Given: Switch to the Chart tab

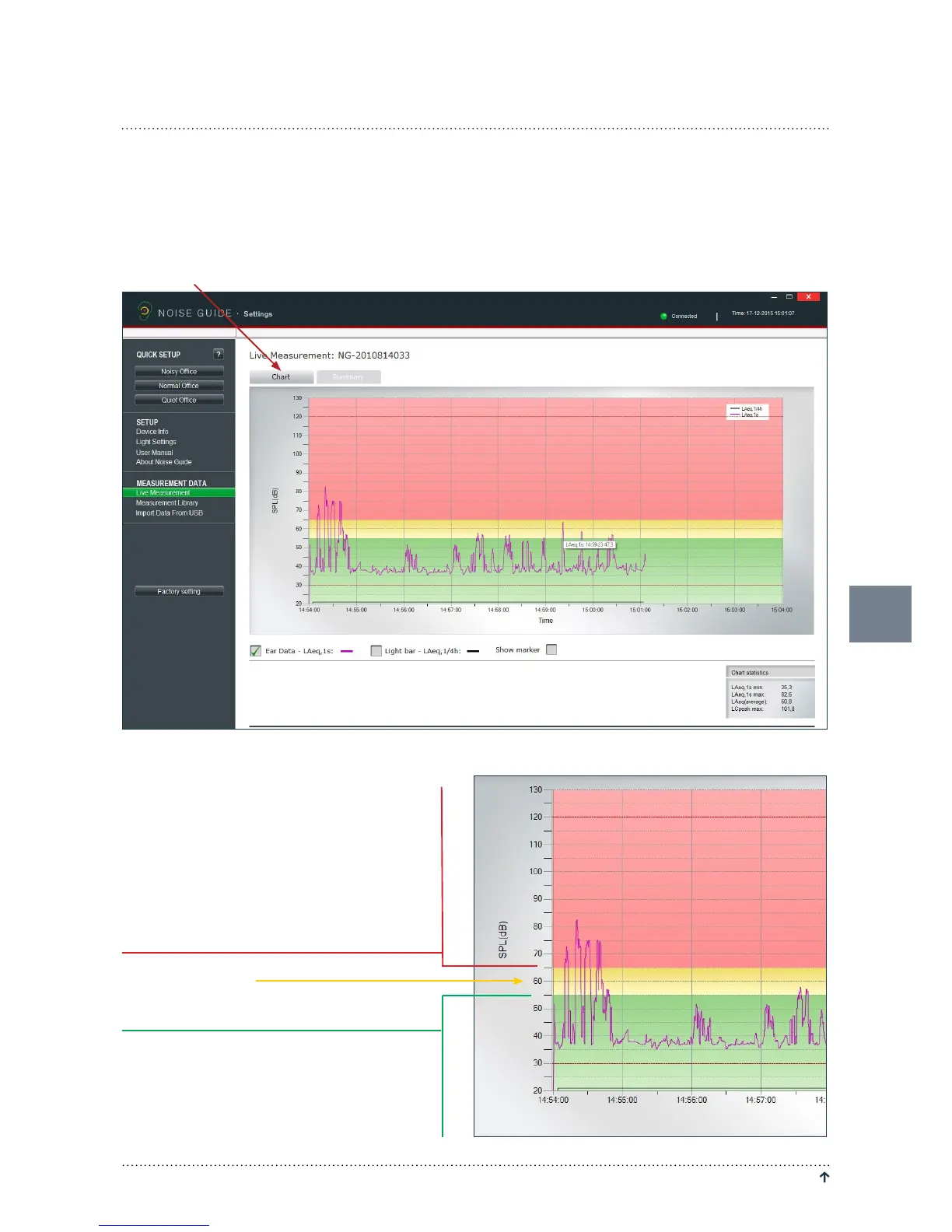Looking at the screenshot, I should pos(281,377).
